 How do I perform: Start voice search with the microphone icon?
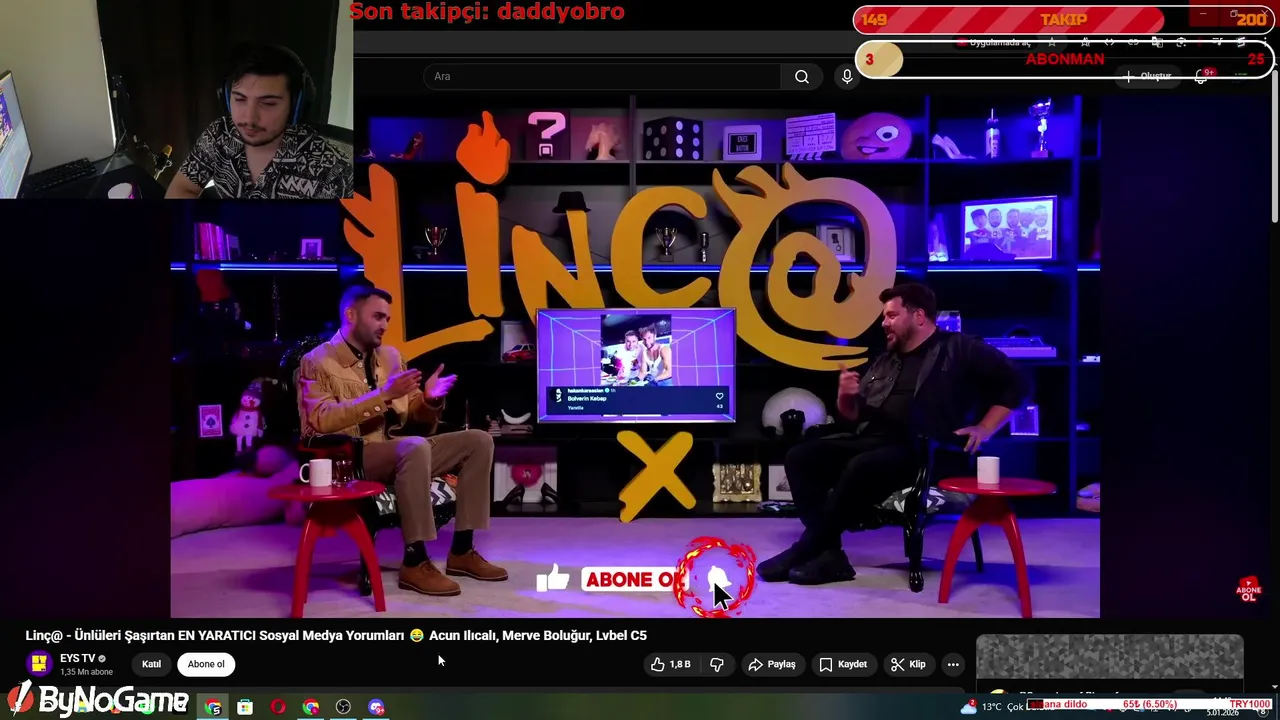click(847, 77)
